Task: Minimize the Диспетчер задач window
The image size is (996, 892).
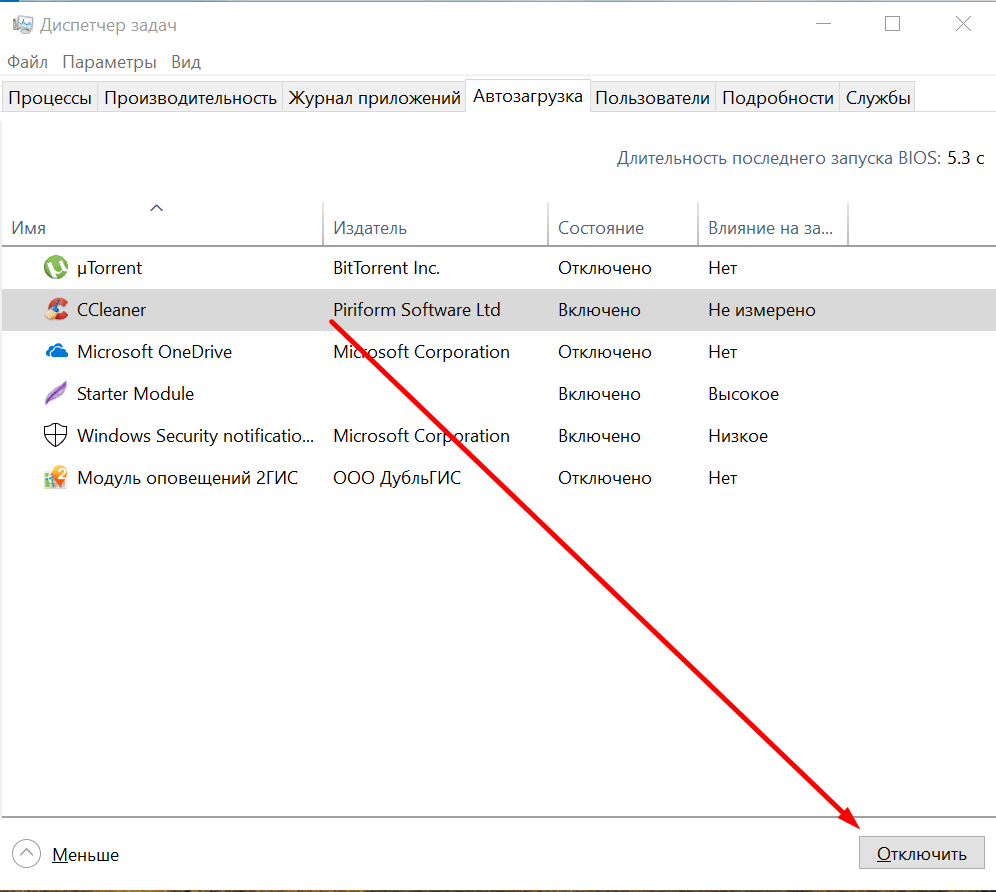Action: tap(823, 24)
